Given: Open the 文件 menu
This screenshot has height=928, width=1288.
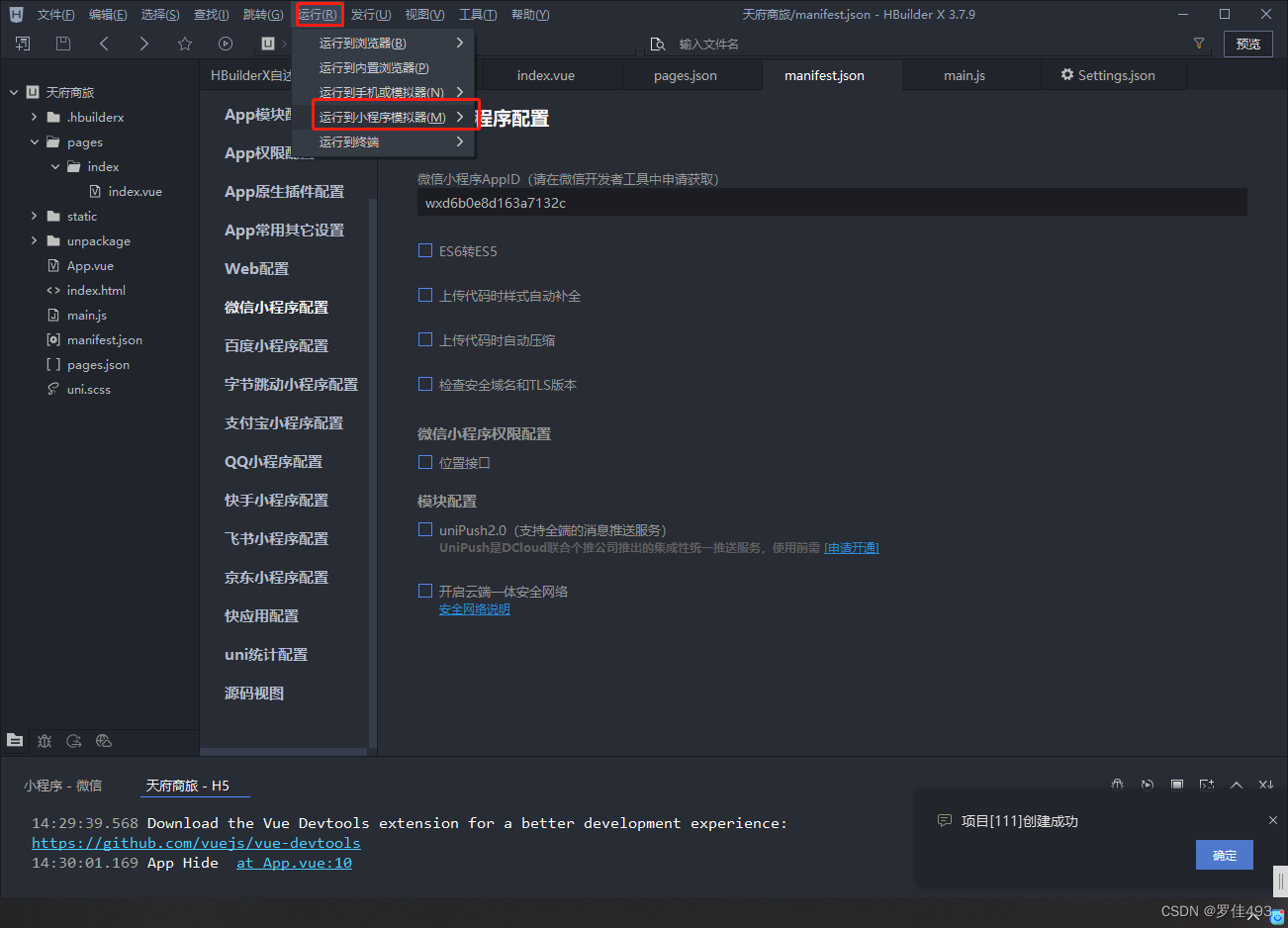Looking at the screenshot, I should click(x=55, y=14).
